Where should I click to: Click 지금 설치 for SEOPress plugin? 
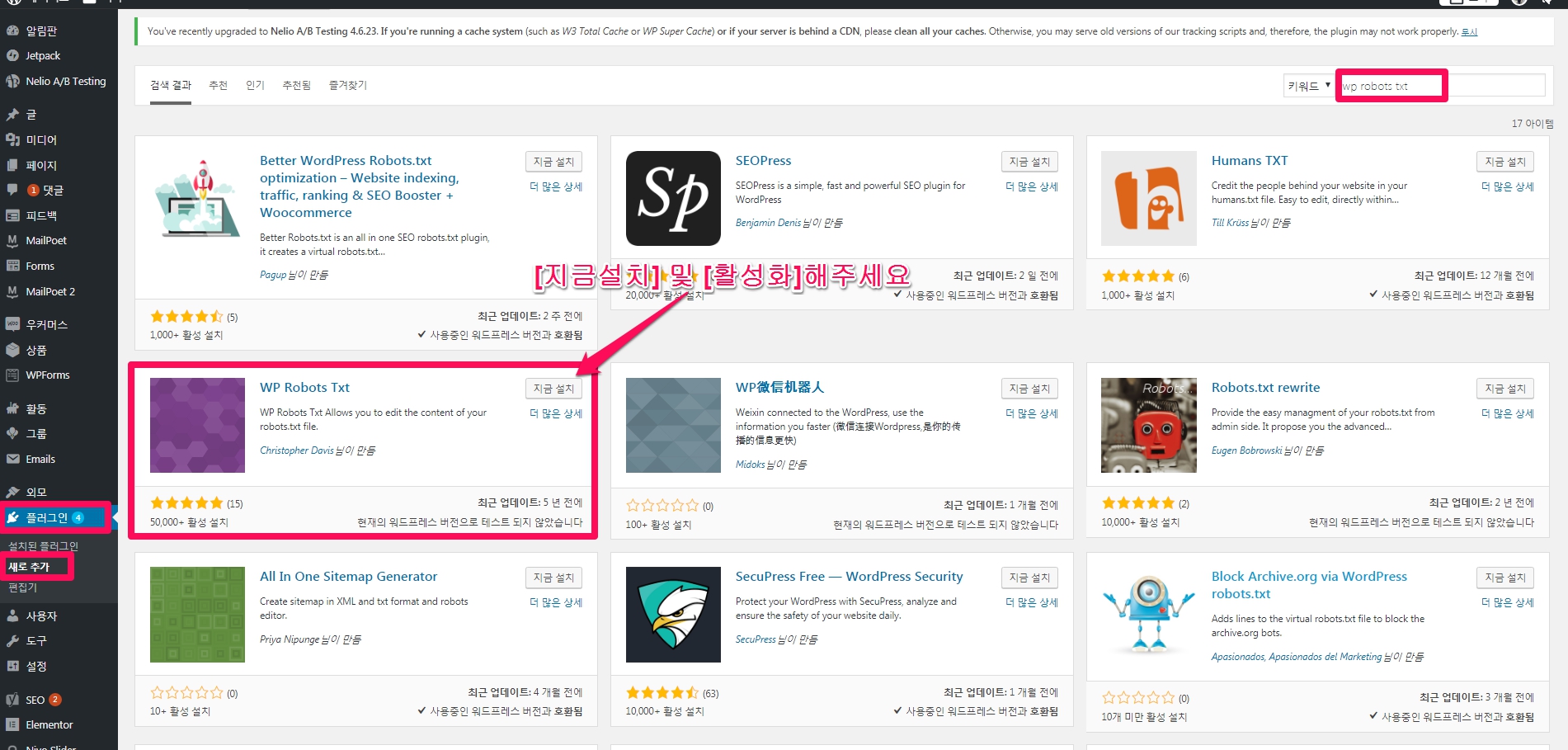coord(1029,162)
